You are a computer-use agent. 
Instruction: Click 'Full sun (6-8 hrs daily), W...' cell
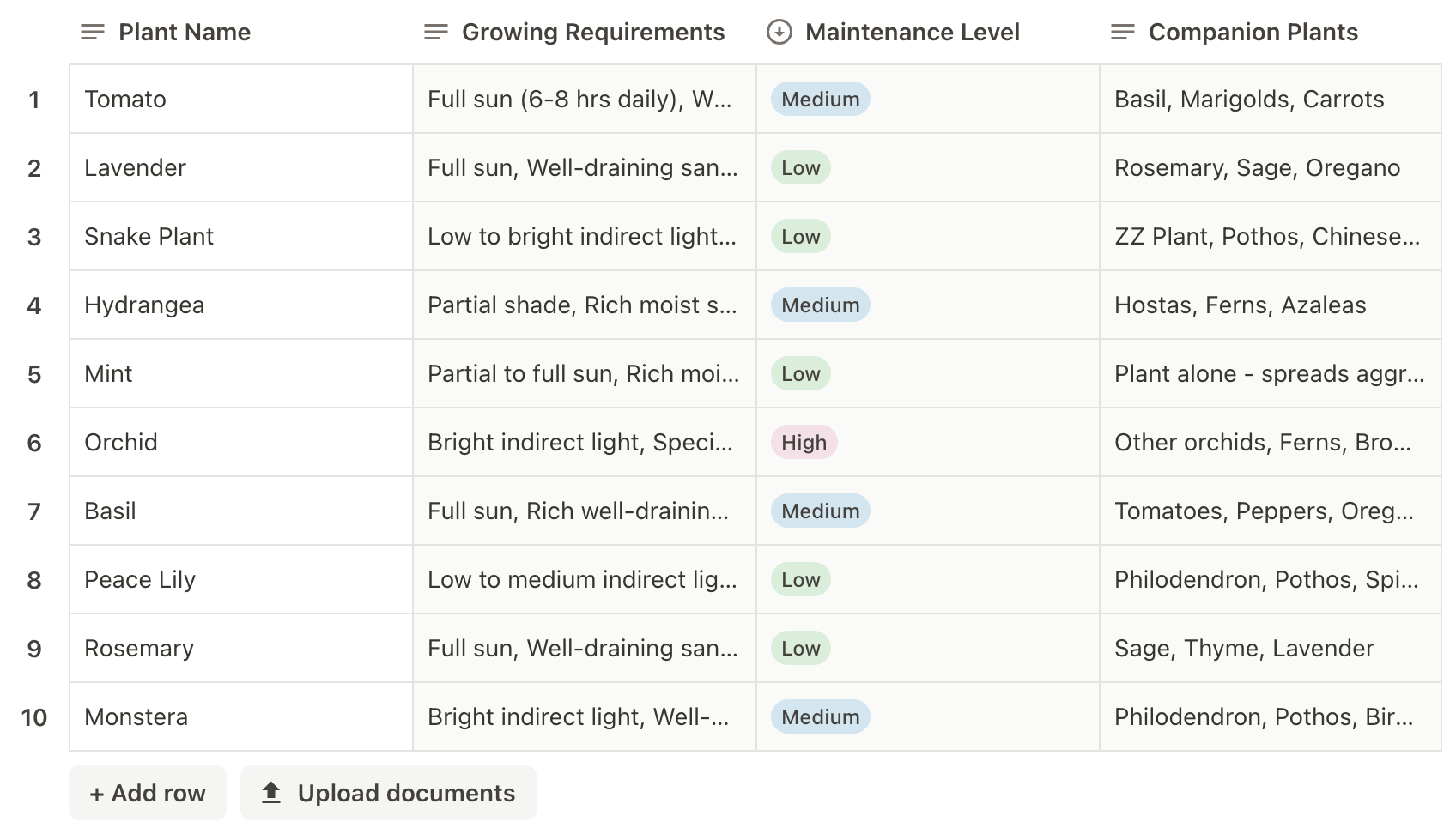coord(585,99)
